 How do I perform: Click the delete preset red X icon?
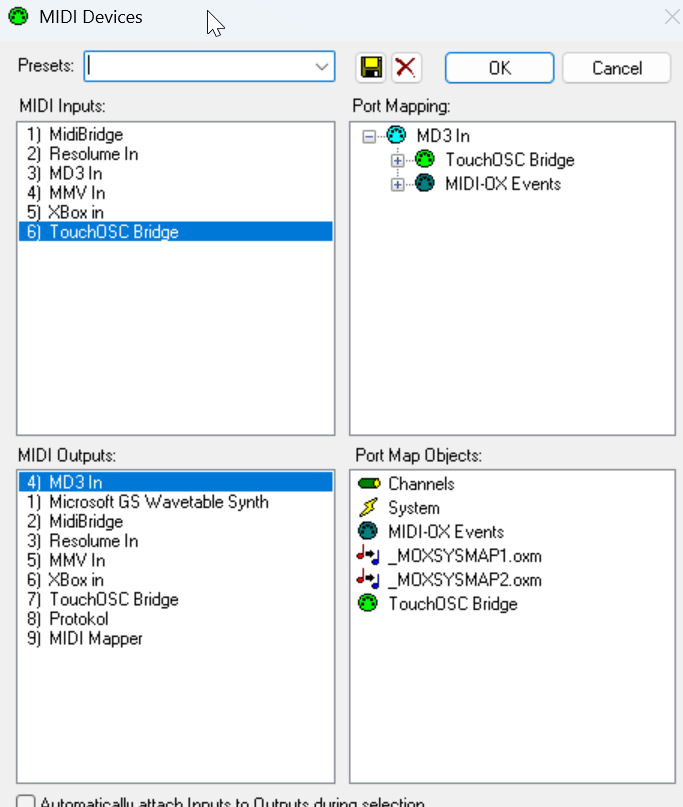tap(406, 68)
